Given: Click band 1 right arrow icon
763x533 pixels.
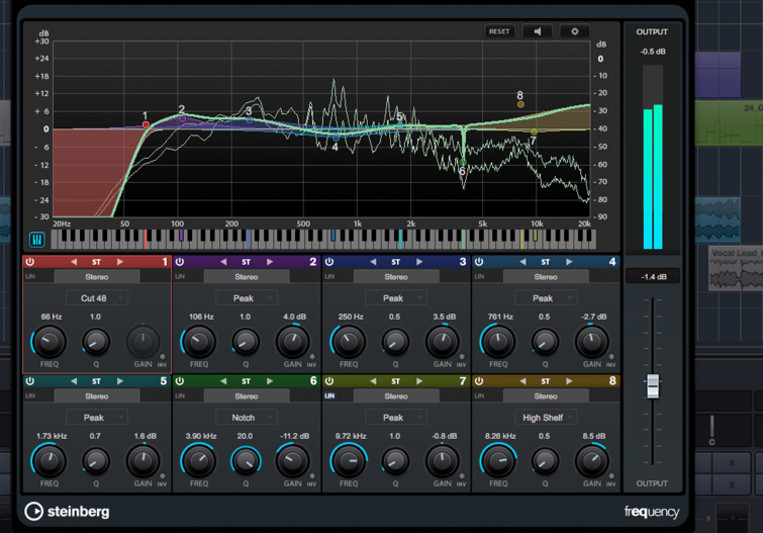Looking at the screenshot, I should pos(120,262).
